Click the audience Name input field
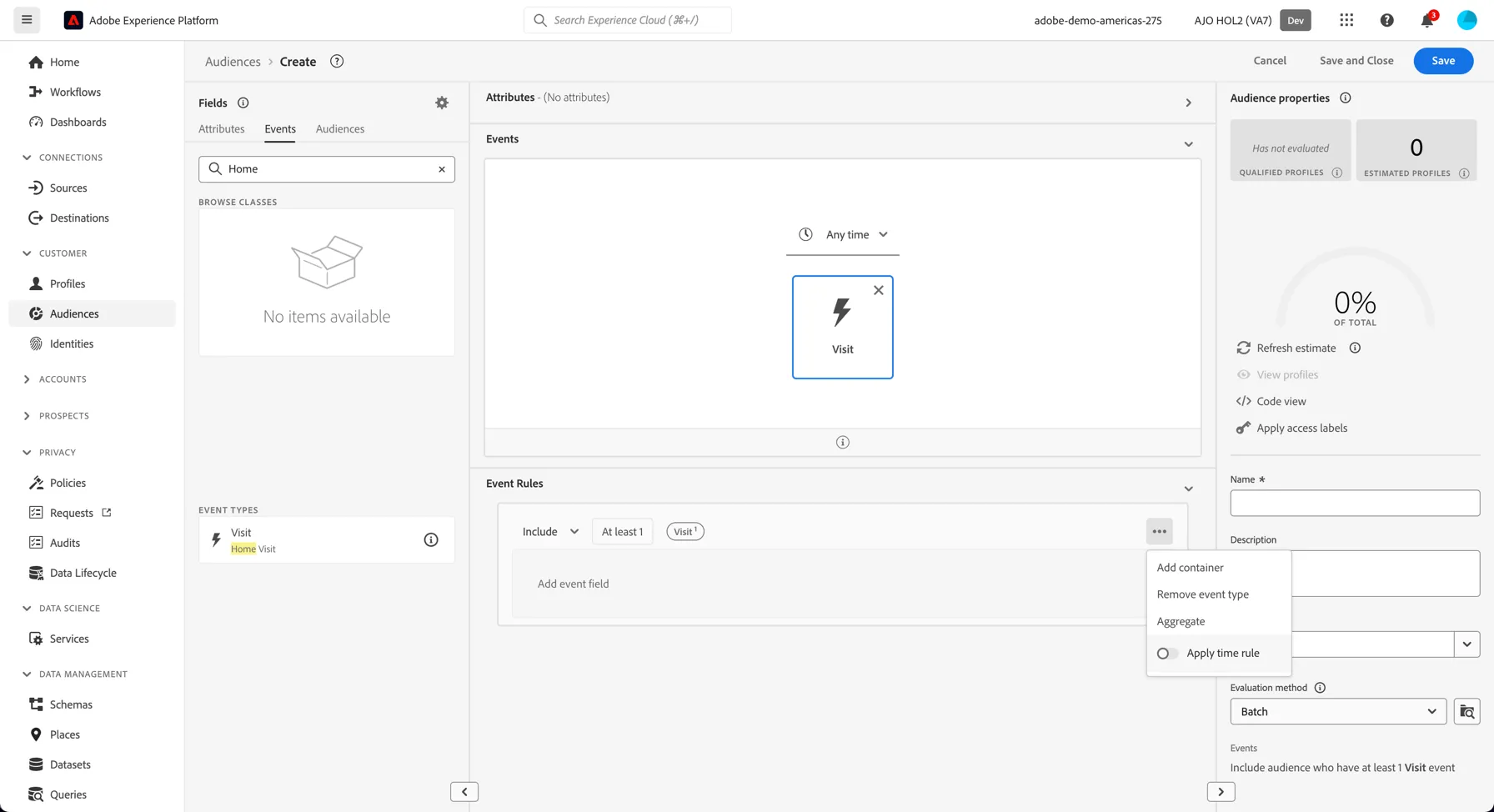The height and width of the screenshot is (812, 1494). point(1355,503)
